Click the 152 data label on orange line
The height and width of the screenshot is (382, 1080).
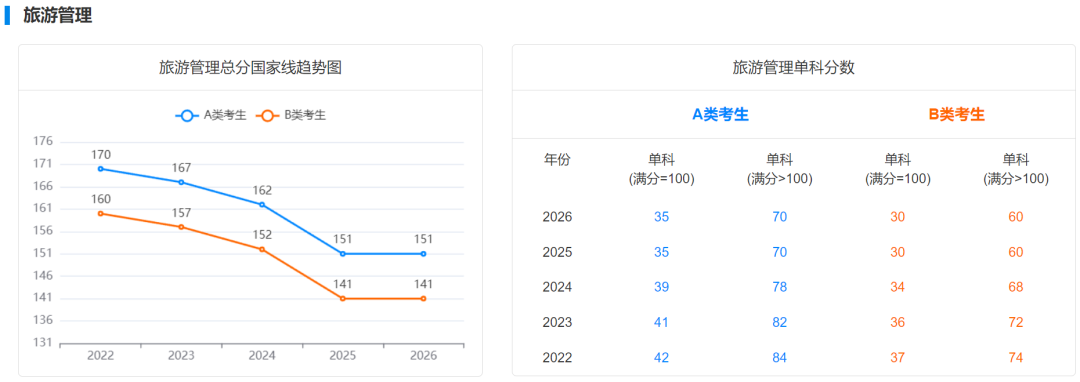(262, 235)
